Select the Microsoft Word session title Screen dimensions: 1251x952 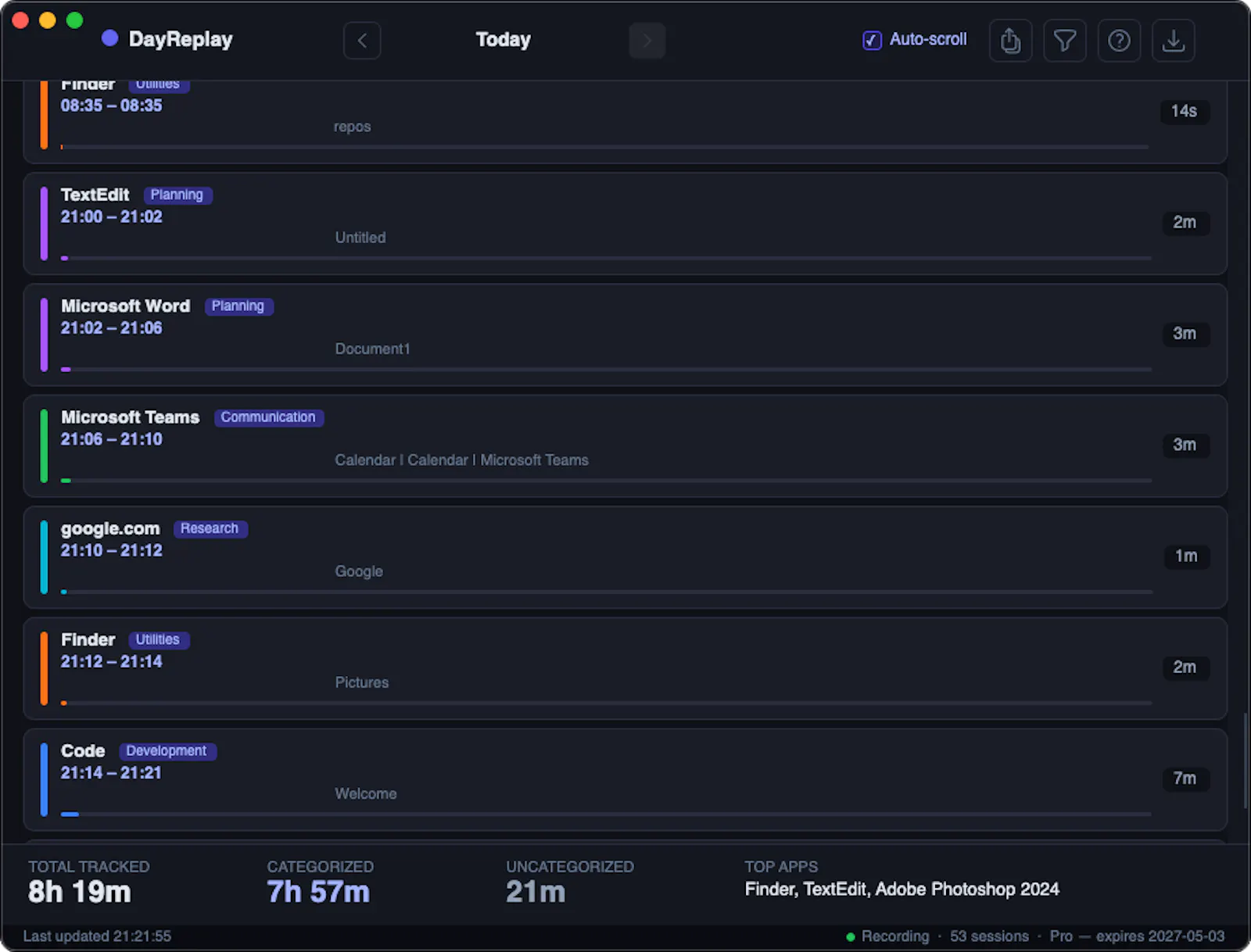click(x=126, y=306)
